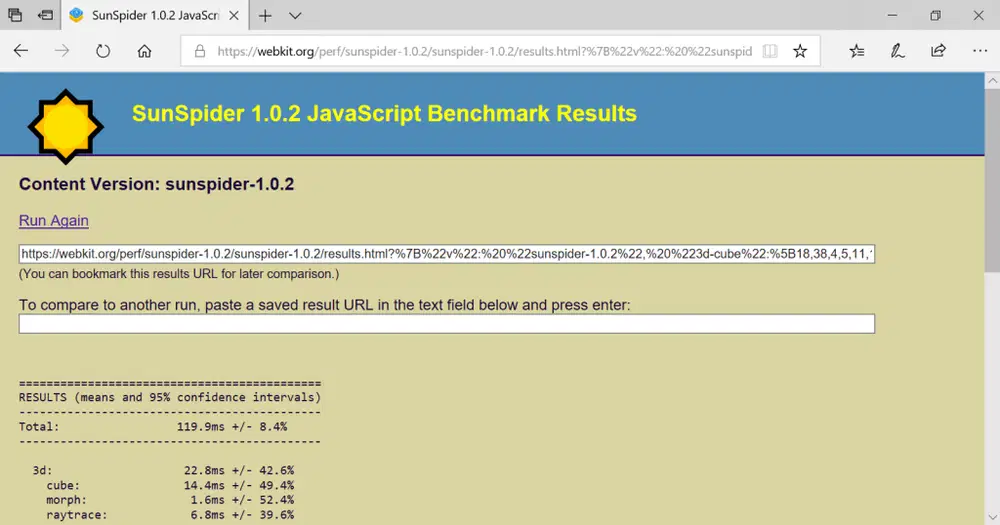Click the Run Again link
The image size is (1000, 525).
tap(54, 220)
